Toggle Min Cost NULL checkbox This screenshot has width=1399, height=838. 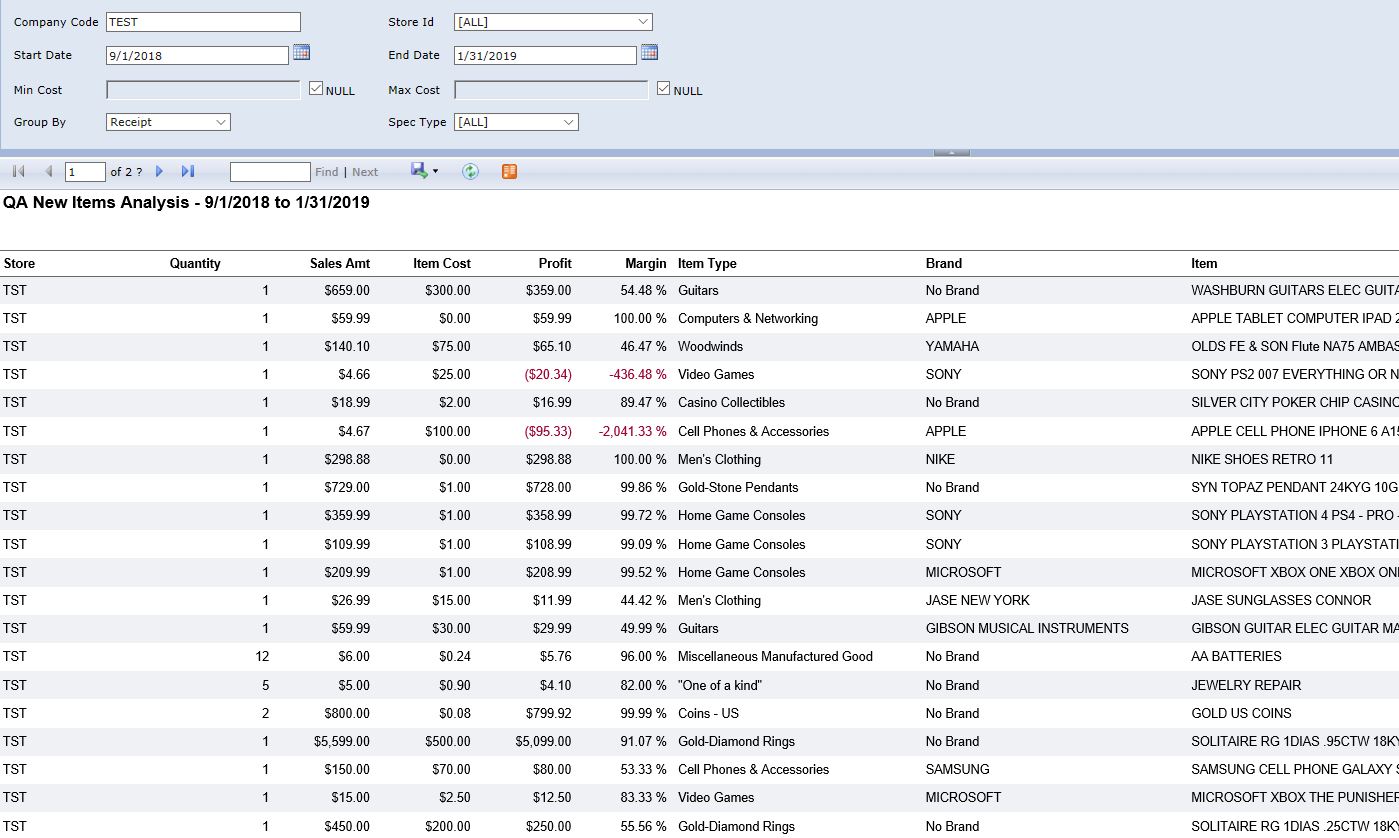point(316,89)
